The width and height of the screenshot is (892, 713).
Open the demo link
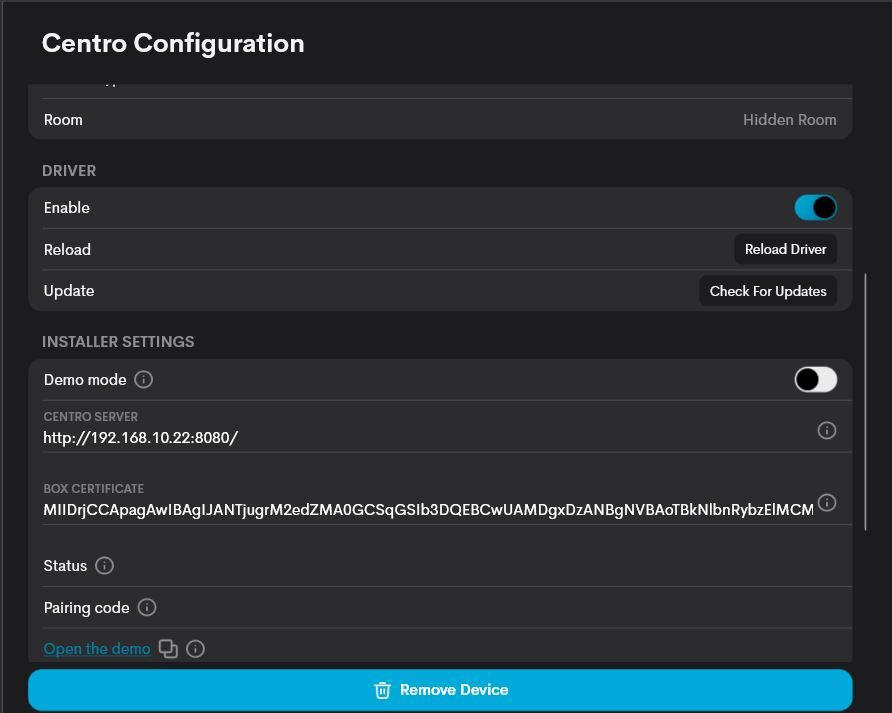pyautogui.click(x=97, y=649)
